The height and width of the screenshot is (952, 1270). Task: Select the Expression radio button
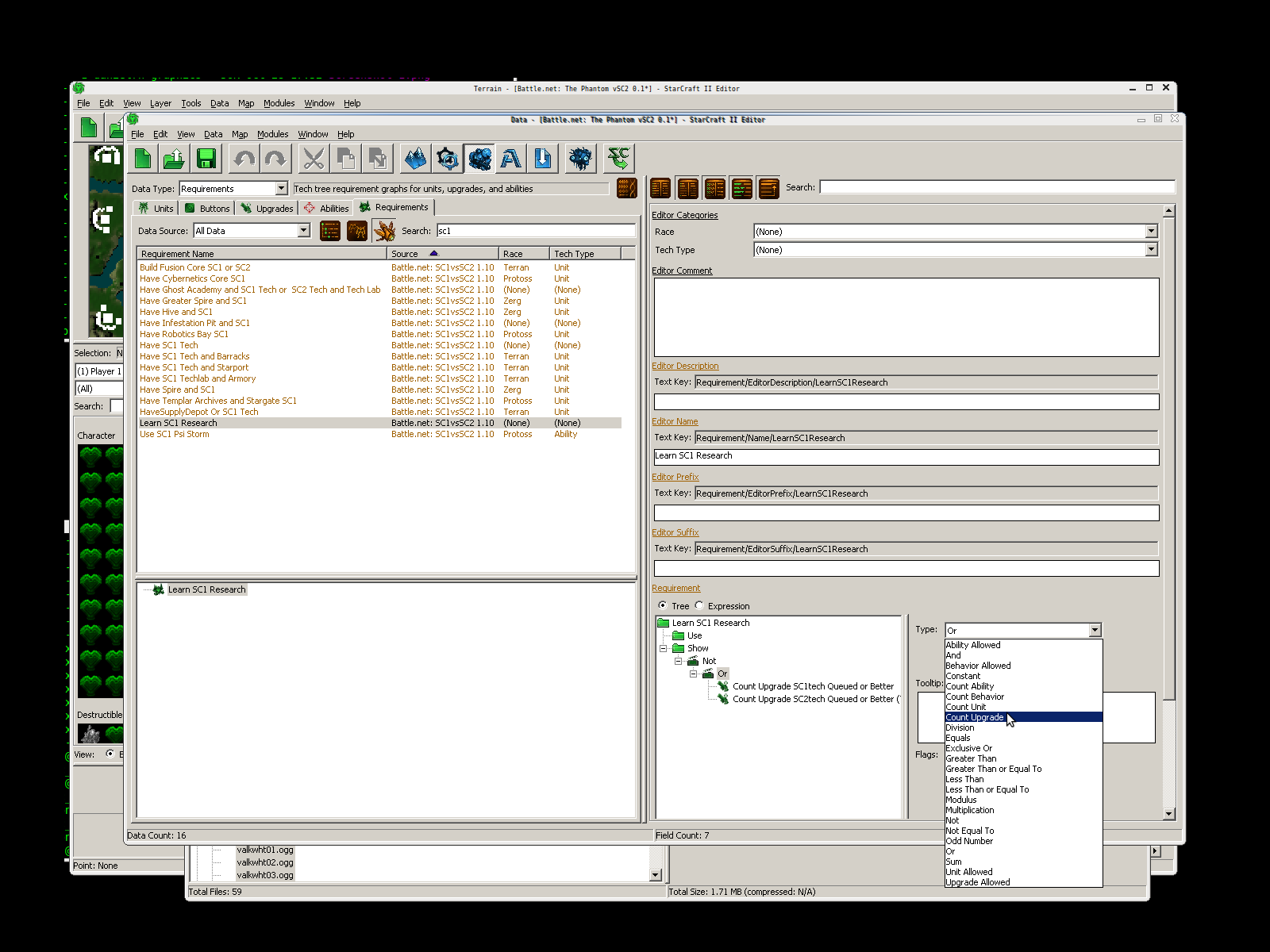coord(699,605)
